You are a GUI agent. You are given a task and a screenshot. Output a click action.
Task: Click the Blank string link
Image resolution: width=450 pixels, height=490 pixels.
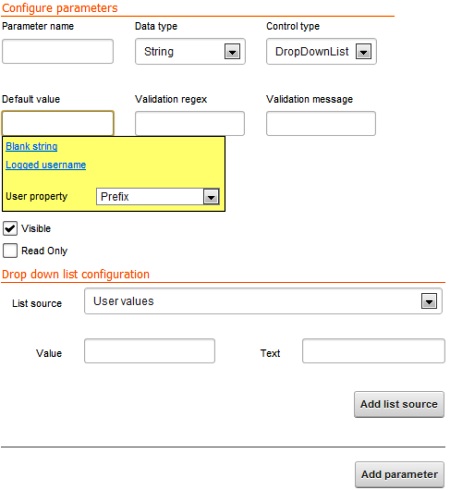click(x=32, y=146)
